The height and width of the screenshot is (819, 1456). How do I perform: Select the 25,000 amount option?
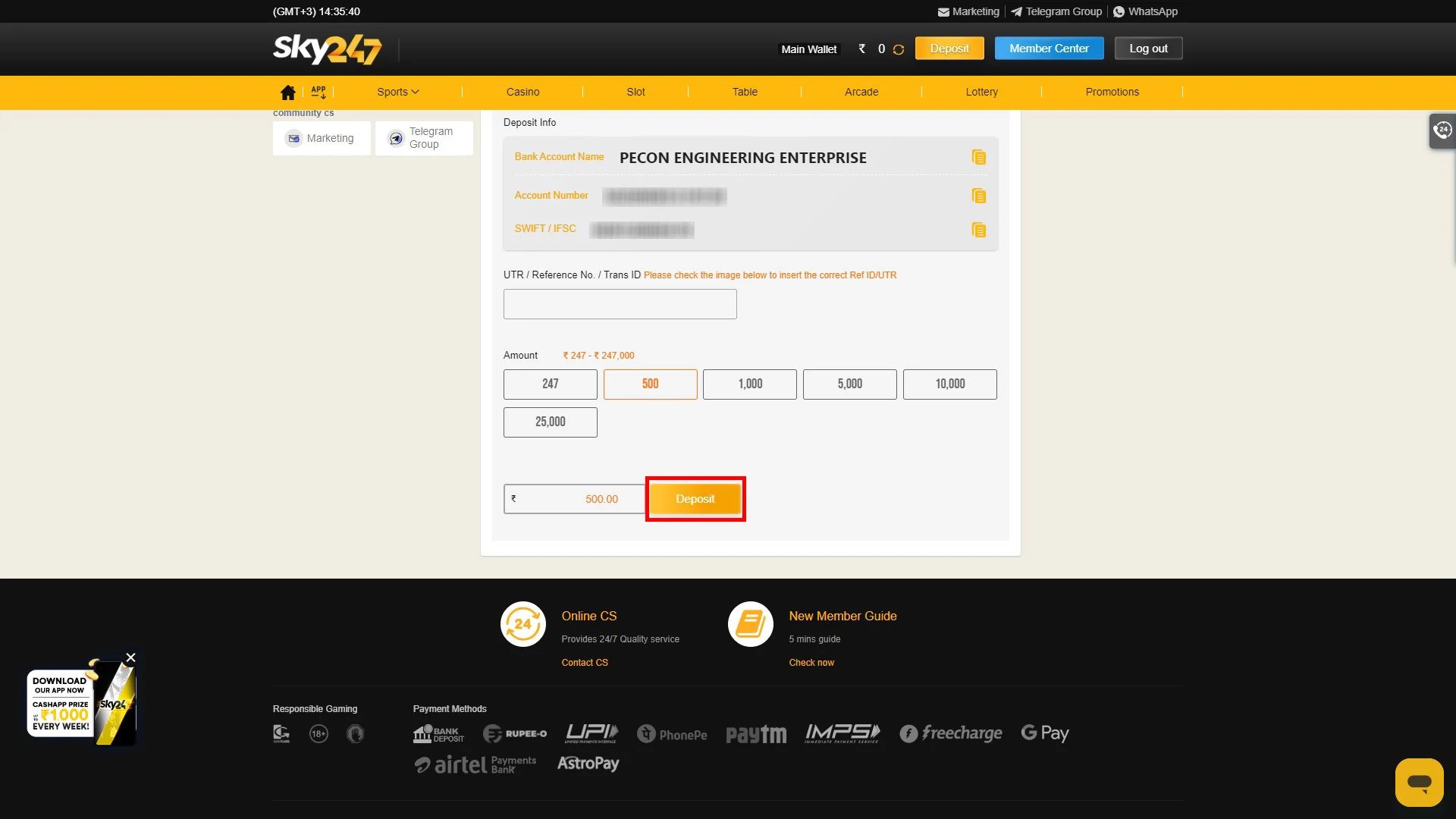[550, 421]
